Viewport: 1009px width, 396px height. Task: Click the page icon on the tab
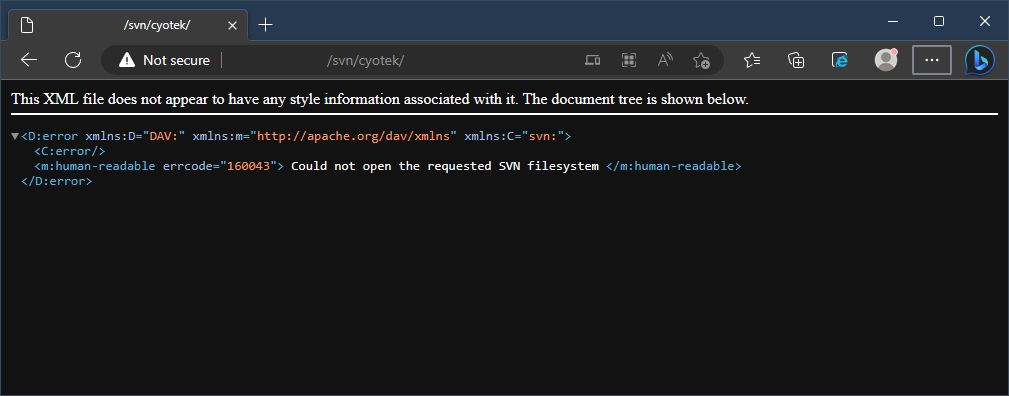(x=26, y=26)
